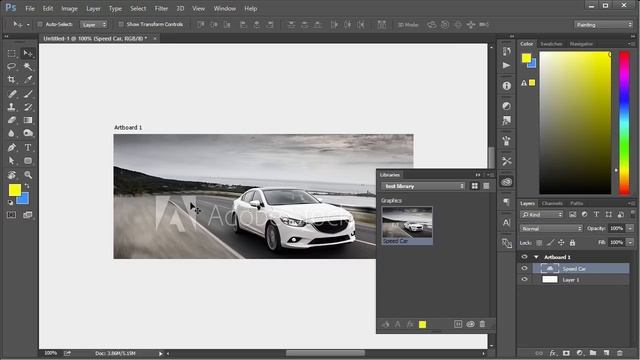
Task: Select the Eyedropper tool
Action: pyautogui.click(x=28, y=79)
